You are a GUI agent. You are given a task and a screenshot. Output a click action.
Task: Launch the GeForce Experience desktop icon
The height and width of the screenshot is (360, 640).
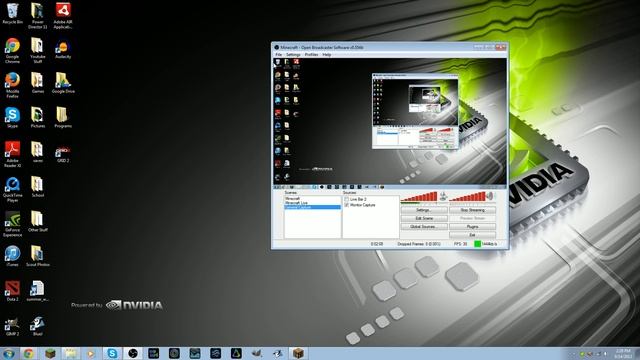coord(12,224)
